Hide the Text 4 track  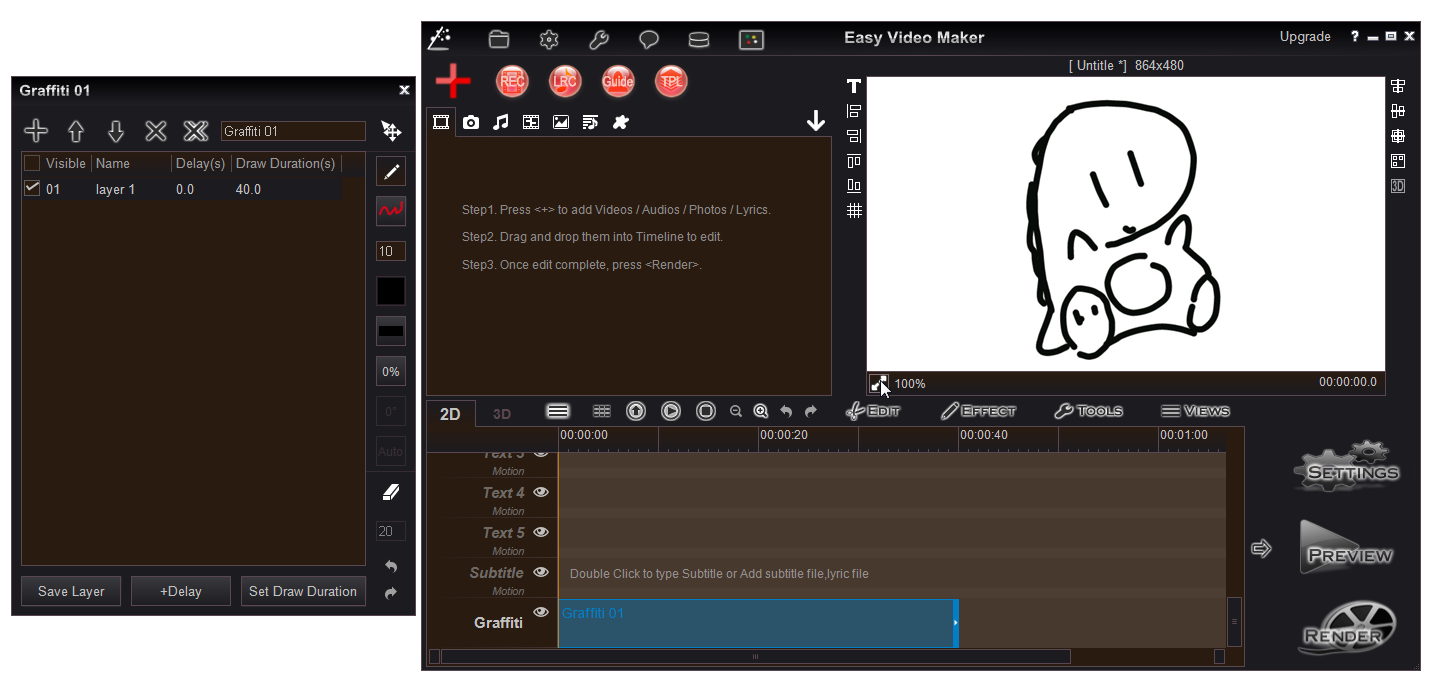coord(541,492)
